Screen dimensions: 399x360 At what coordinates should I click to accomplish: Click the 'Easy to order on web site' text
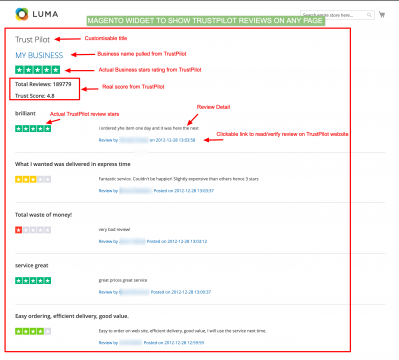(182, 331)
